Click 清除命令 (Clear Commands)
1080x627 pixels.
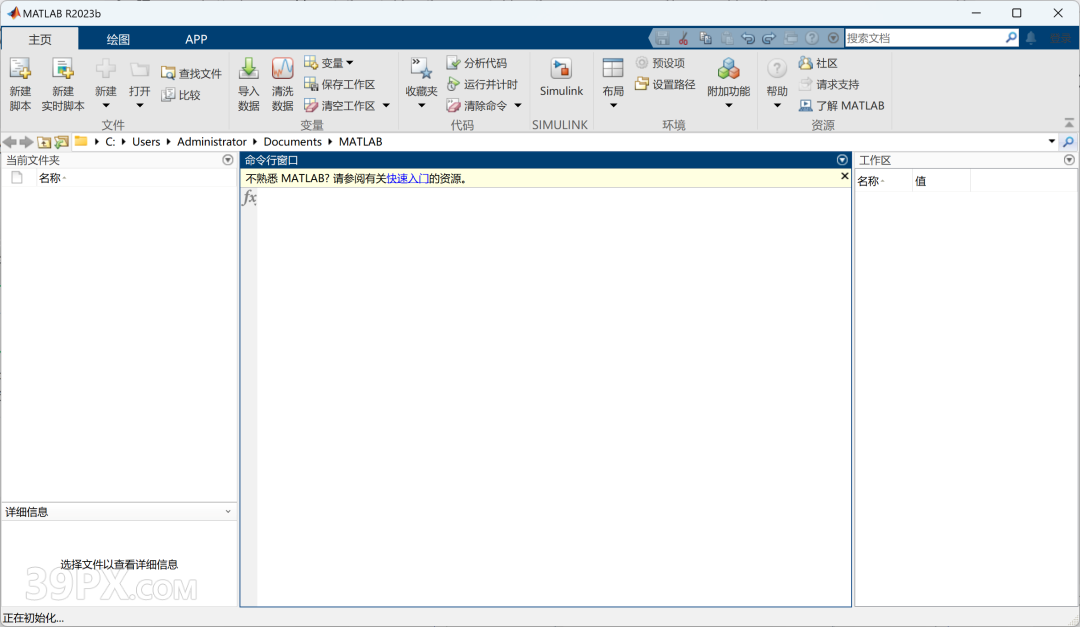pyautogui.click(x=477, y=105)
